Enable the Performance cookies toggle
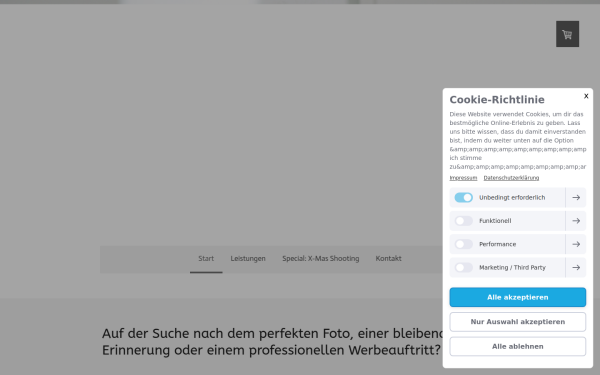This screenshot has height=375, width=600. pyautogui.click(x=463, y=244)
